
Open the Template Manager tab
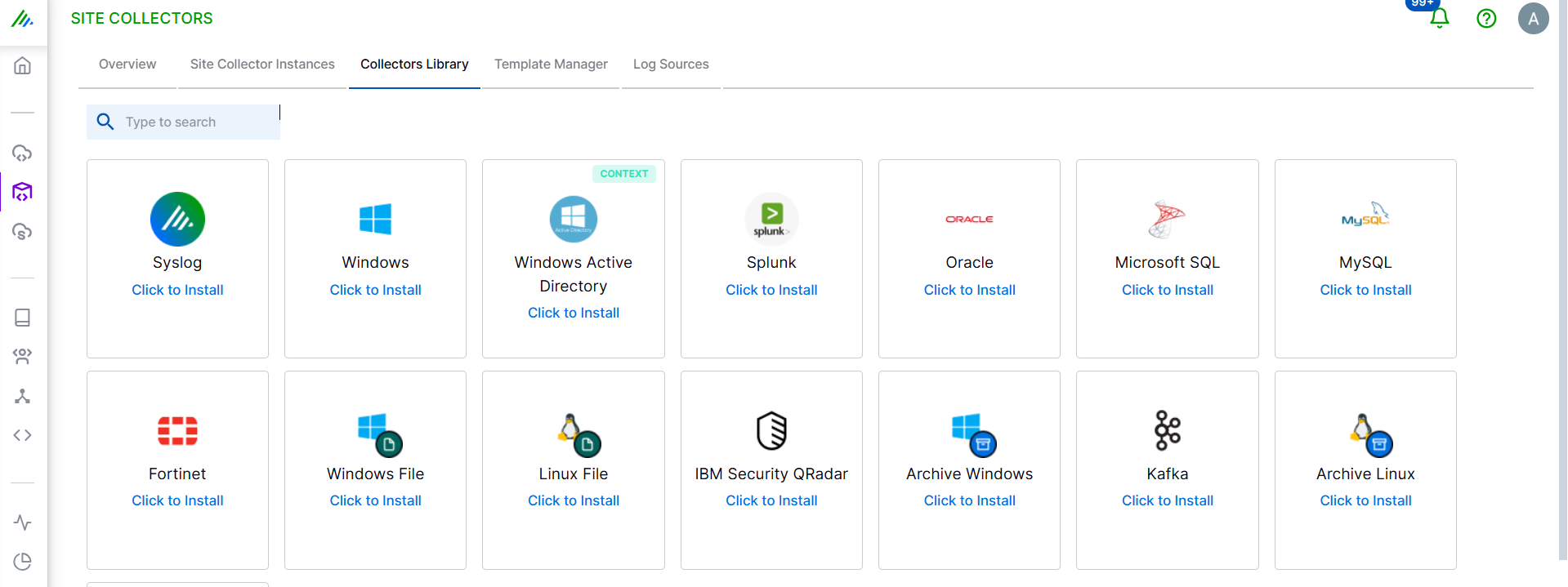(551, 64)
